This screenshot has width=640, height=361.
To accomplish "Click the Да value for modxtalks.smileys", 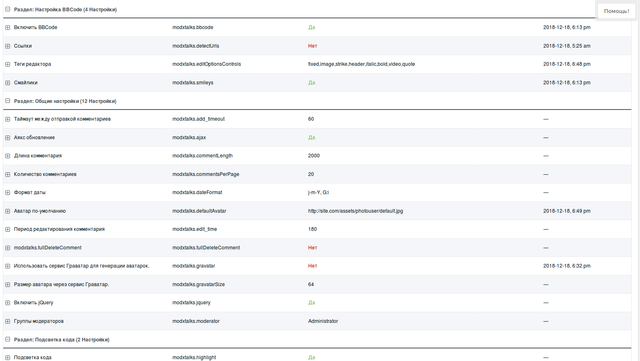I will pyautogui.click(x=311, y=82).
